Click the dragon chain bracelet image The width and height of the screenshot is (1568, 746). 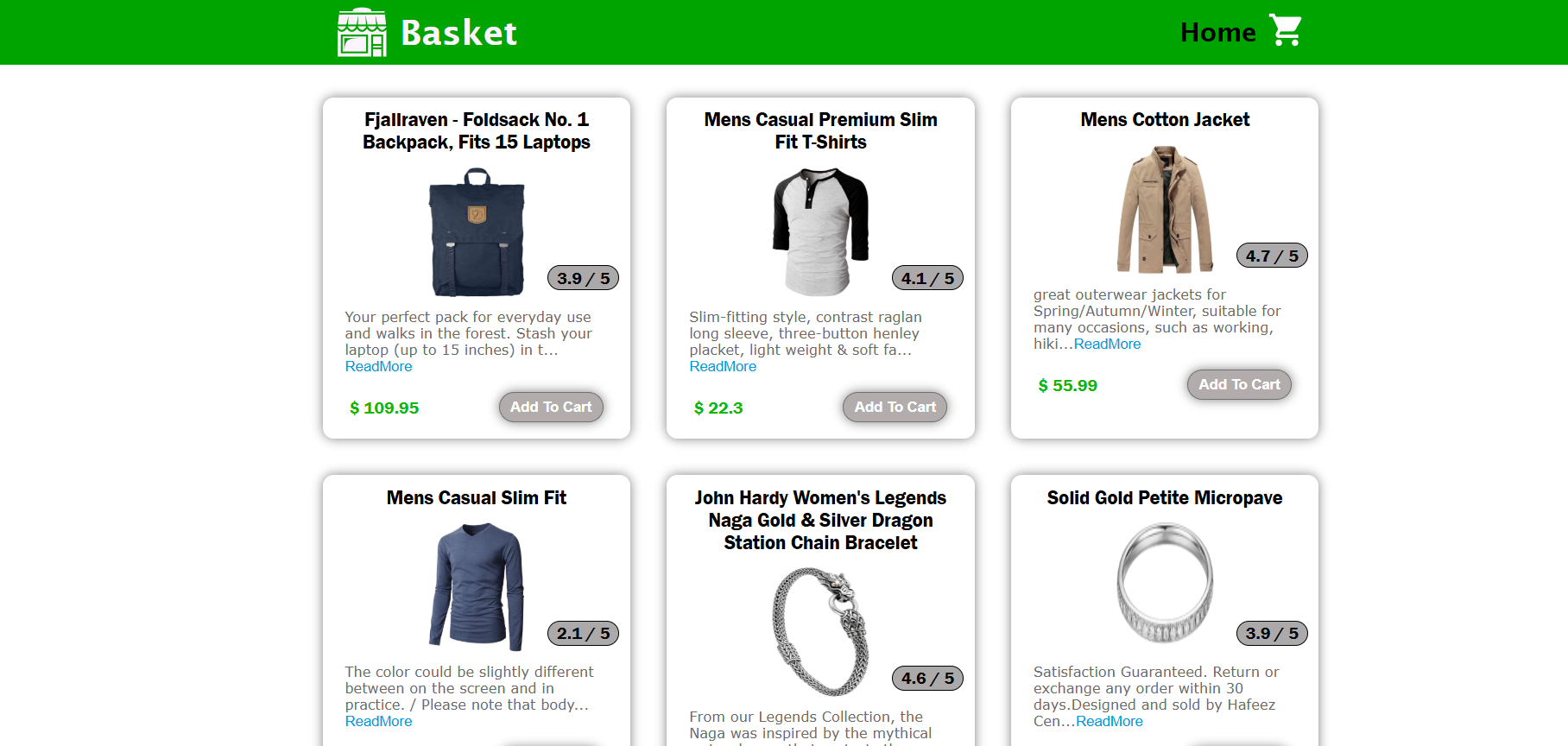click(x=820, y=631)
